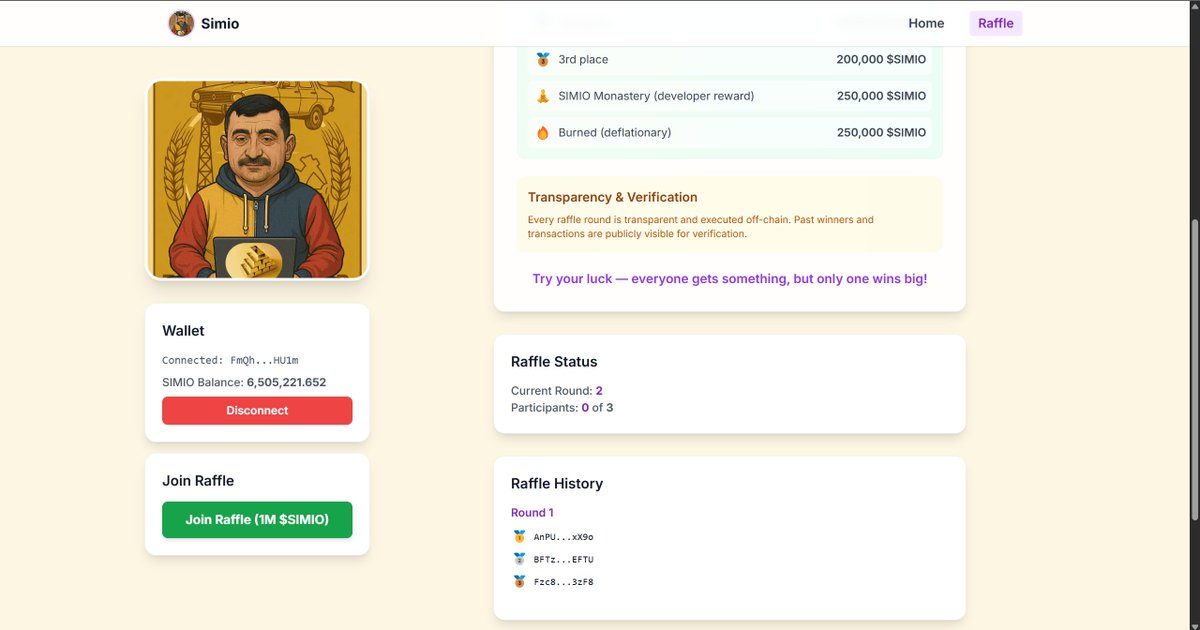Screen dimensions: 1200x630
Task: Click the 200,000 $SIMIO prize amount
Action: tap(881, 60)
